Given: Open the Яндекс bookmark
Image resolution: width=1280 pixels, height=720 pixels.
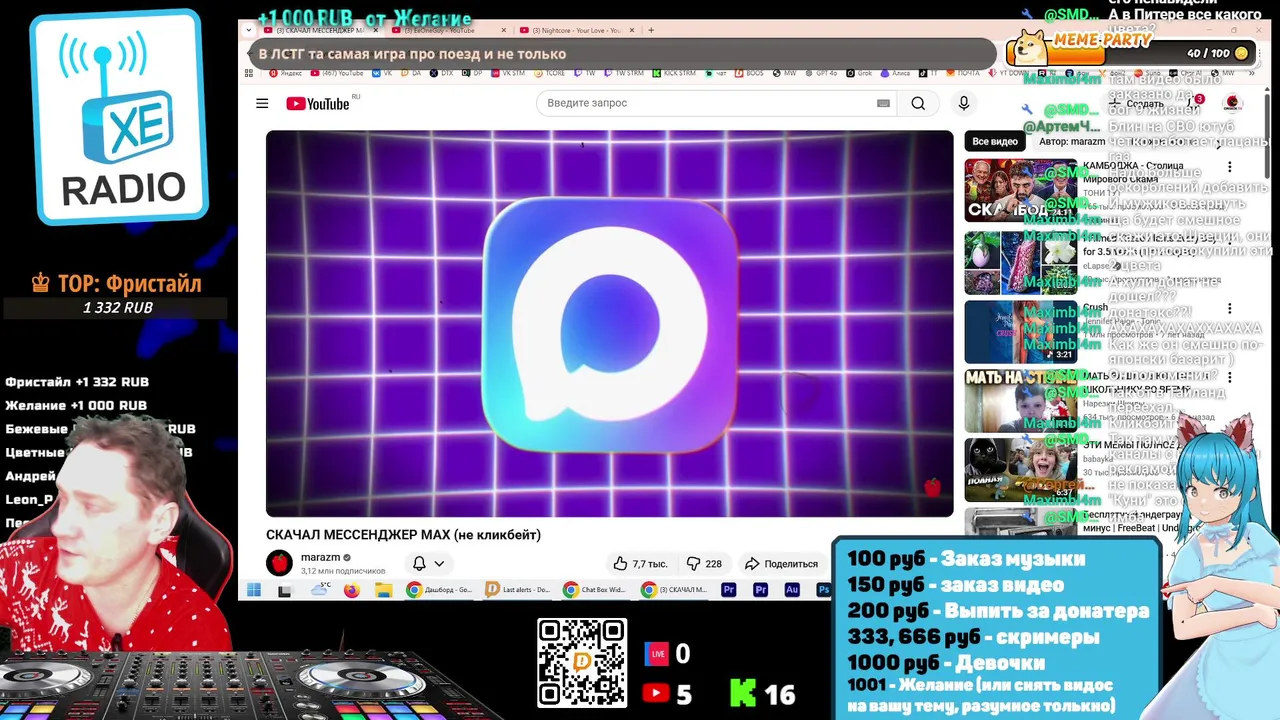Looking at the screenshot, I should [x=286, y=73].
